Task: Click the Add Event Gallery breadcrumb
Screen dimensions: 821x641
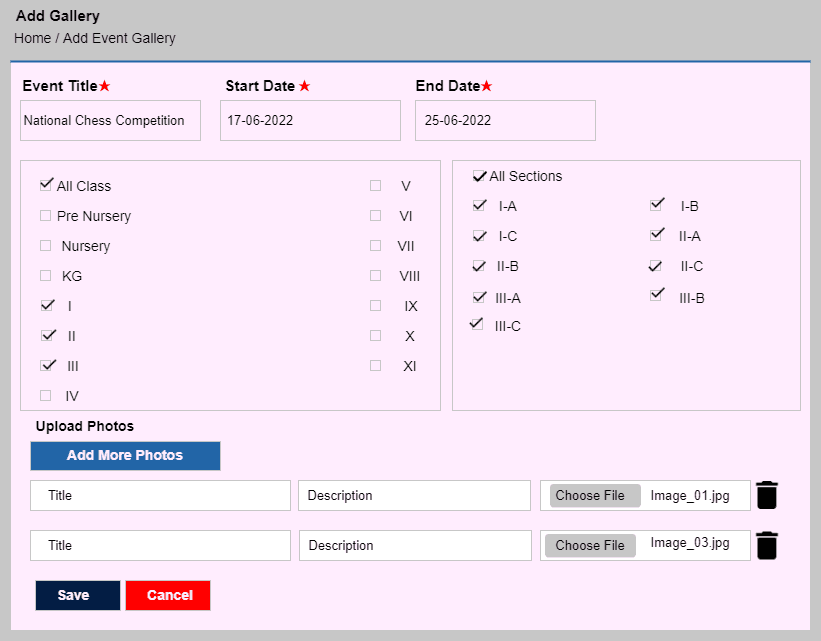Action: pos(119,38)
